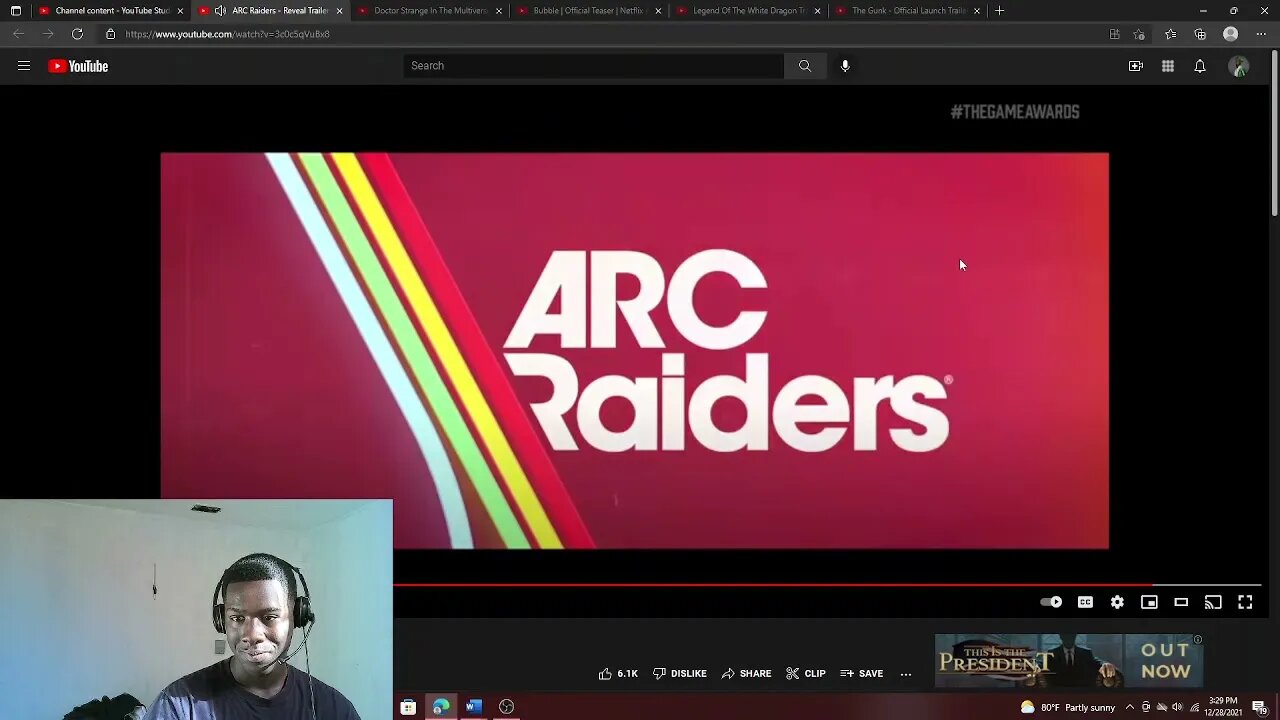Open player settings gear
Viewport: 1280px width, 720px height.
(1117, 602)
